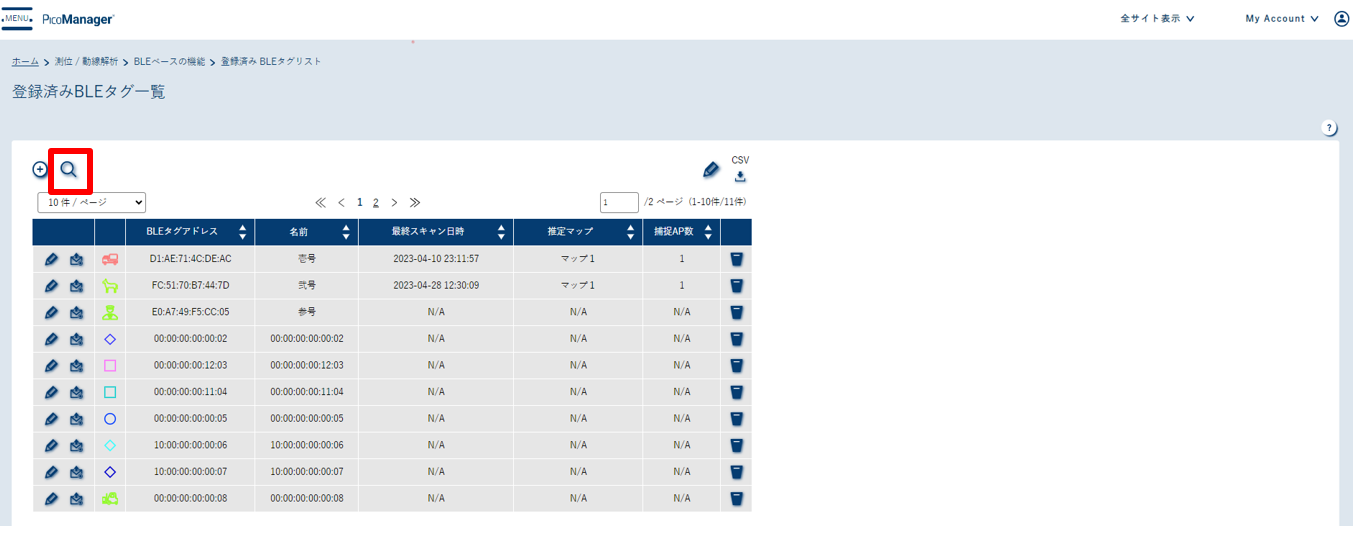Open the MENU hamburger button
The height and width of the screenshot is (535, 1353).
point(17,18)
